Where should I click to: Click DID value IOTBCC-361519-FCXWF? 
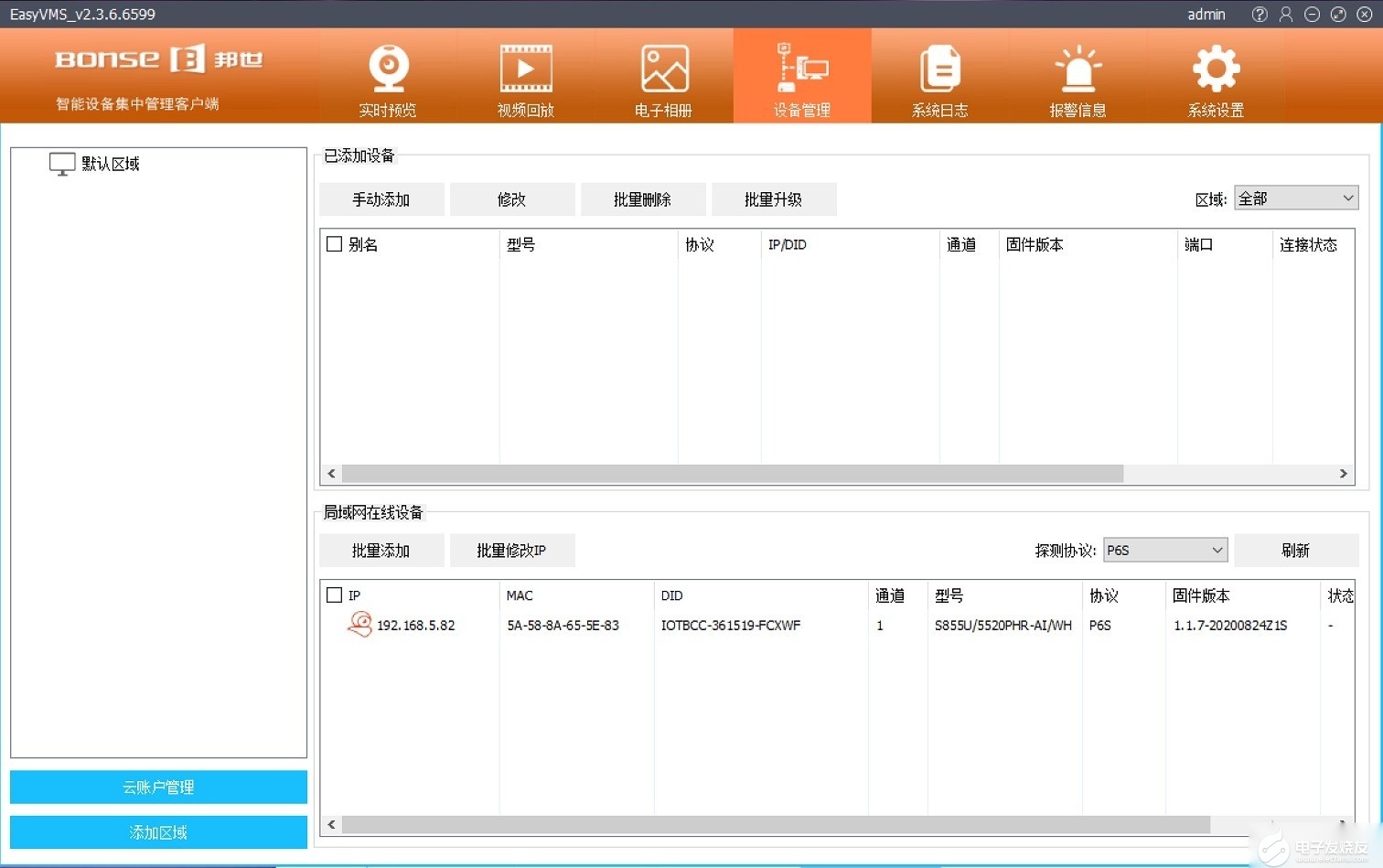(731, 626)
